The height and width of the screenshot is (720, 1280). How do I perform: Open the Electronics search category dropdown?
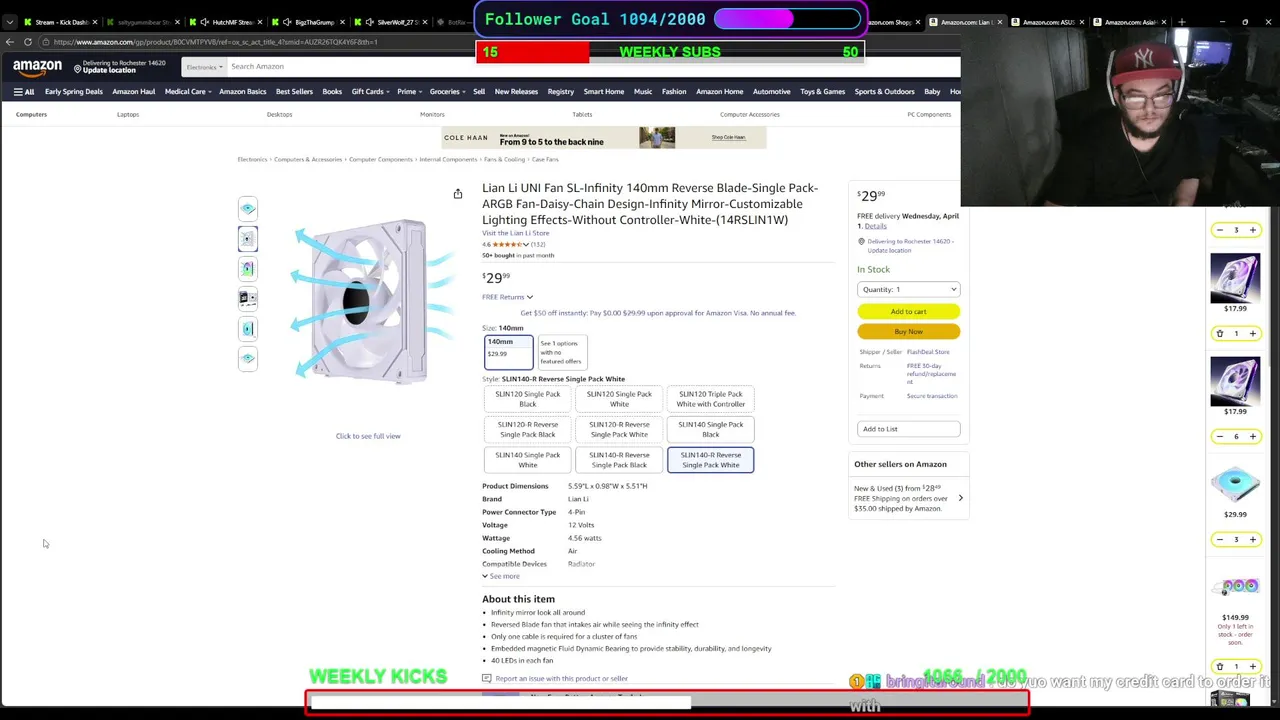point(203,67)
